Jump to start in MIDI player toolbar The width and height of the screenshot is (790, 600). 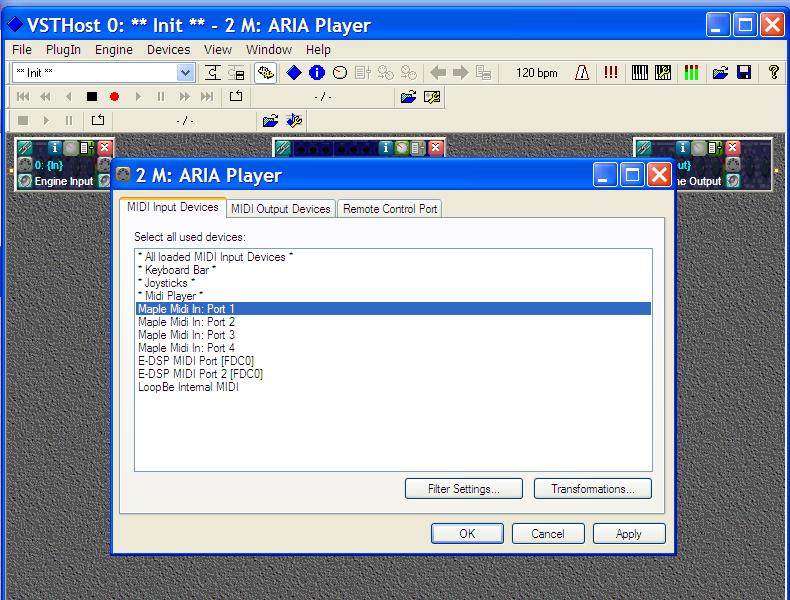coord(23,97)
